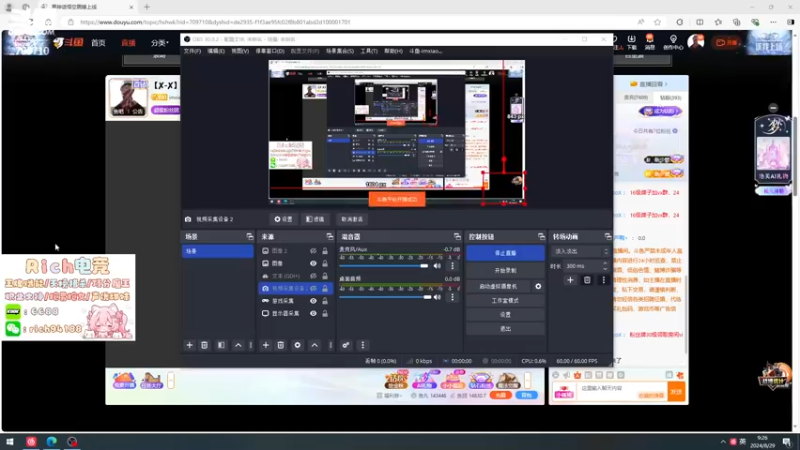Remove selected source with trash icon
Viewport: 800px width, 450px height.
click(281, 345)
